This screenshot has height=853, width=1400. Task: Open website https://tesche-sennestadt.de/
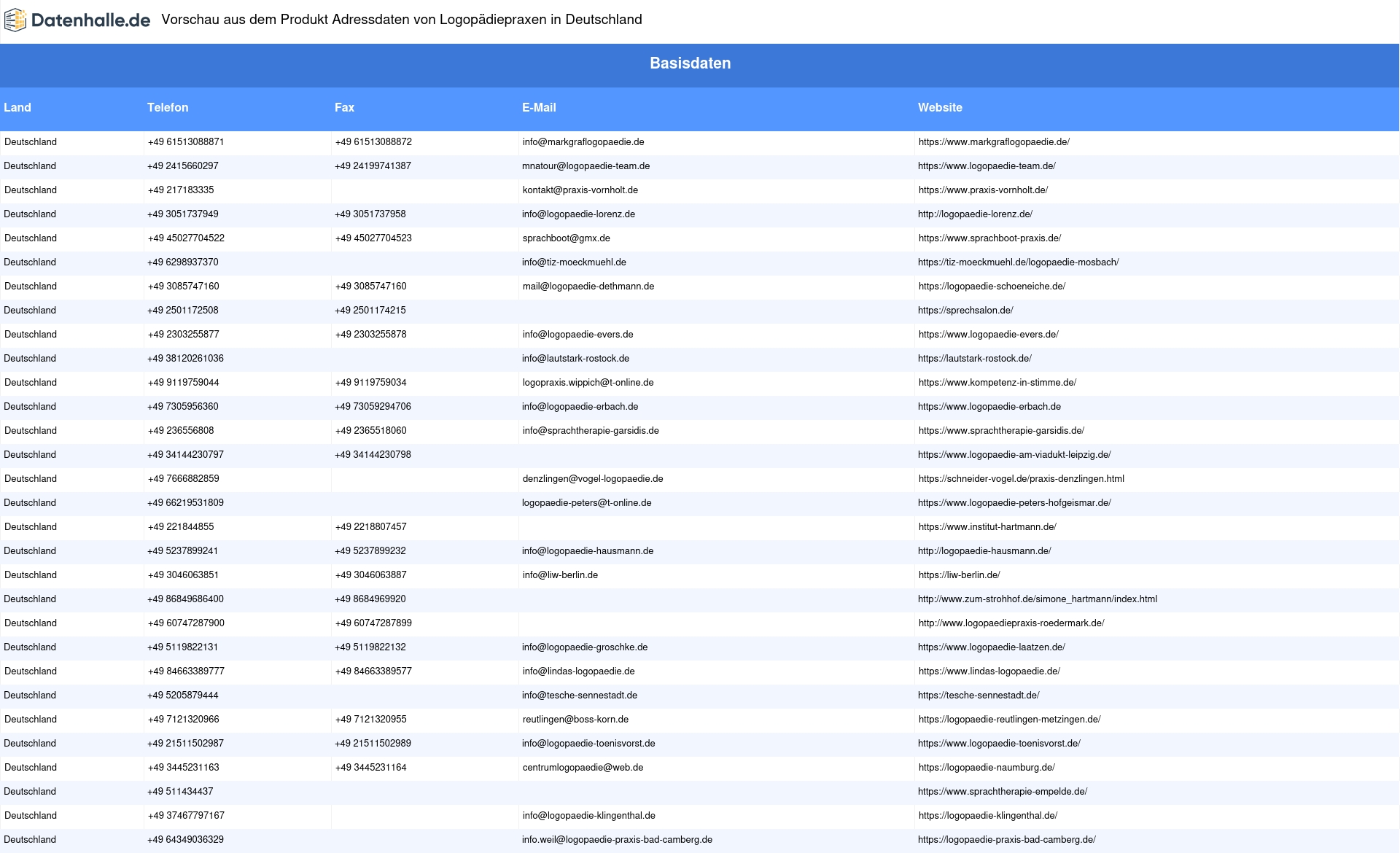pyautogui.click(x=979, y=696)
